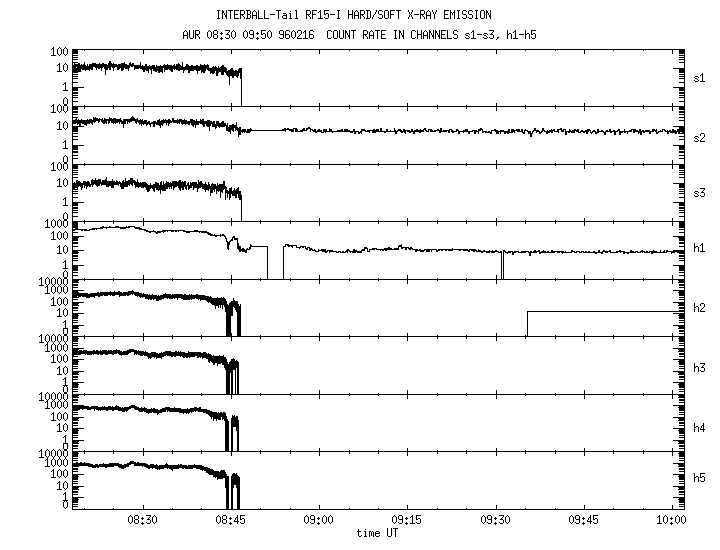
Task: Select the 08:30 time axis tick label
Action: 143,521
